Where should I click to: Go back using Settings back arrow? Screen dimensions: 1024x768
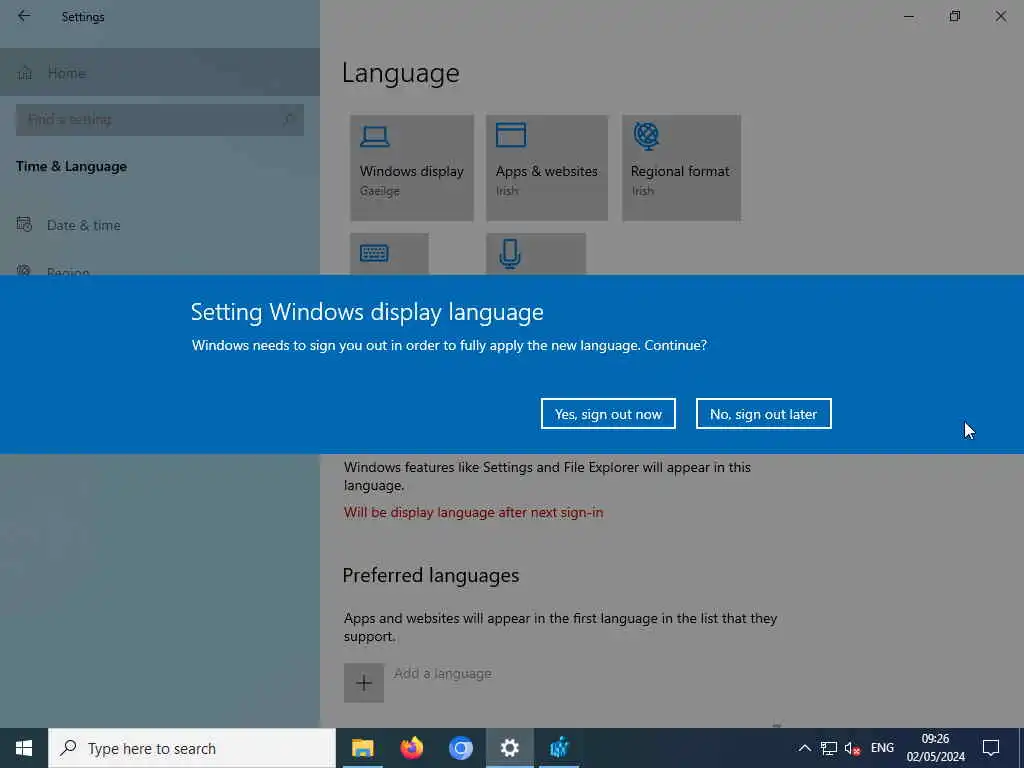(x=24, y=16)
